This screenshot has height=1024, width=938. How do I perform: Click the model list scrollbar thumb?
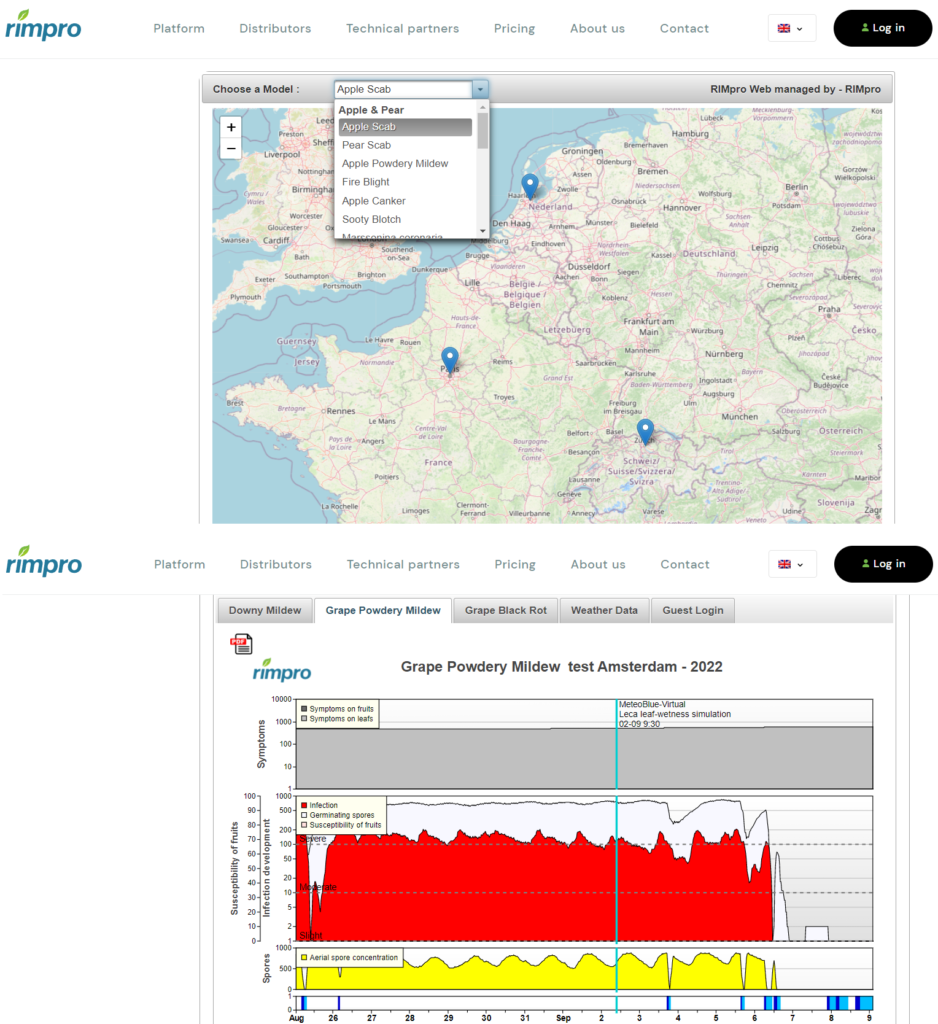tap(483, 130)
